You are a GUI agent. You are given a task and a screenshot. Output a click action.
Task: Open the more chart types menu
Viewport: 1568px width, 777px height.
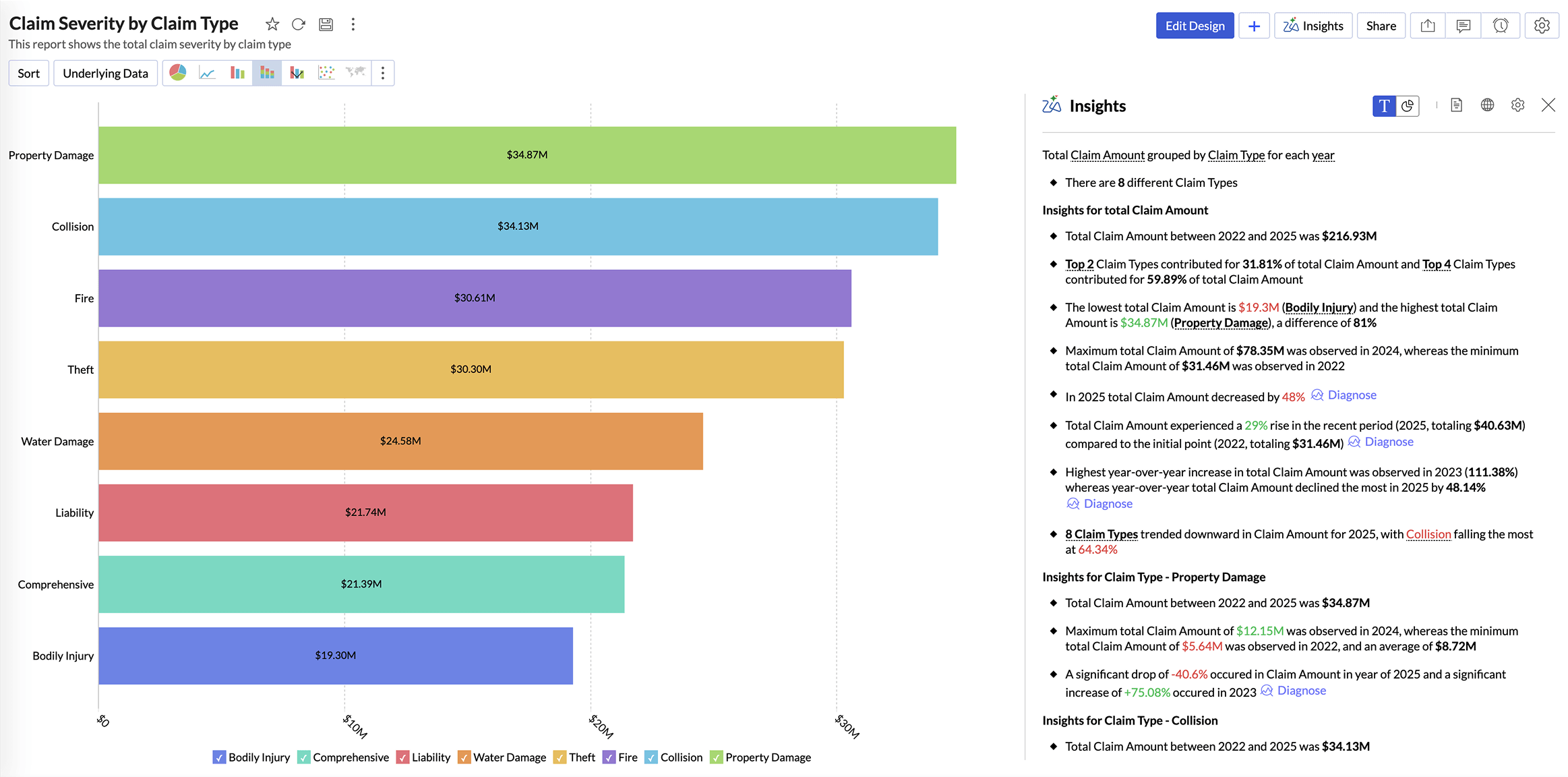(x=383, y=72)
